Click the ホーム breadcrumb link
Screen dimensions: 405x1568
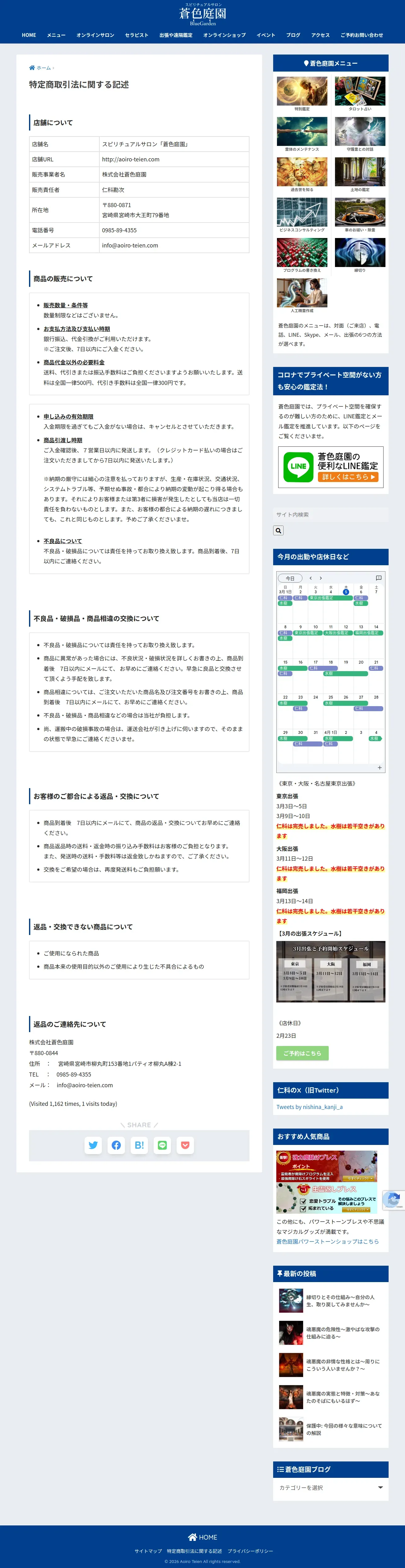pyautogui.click(x=44, y=67)
